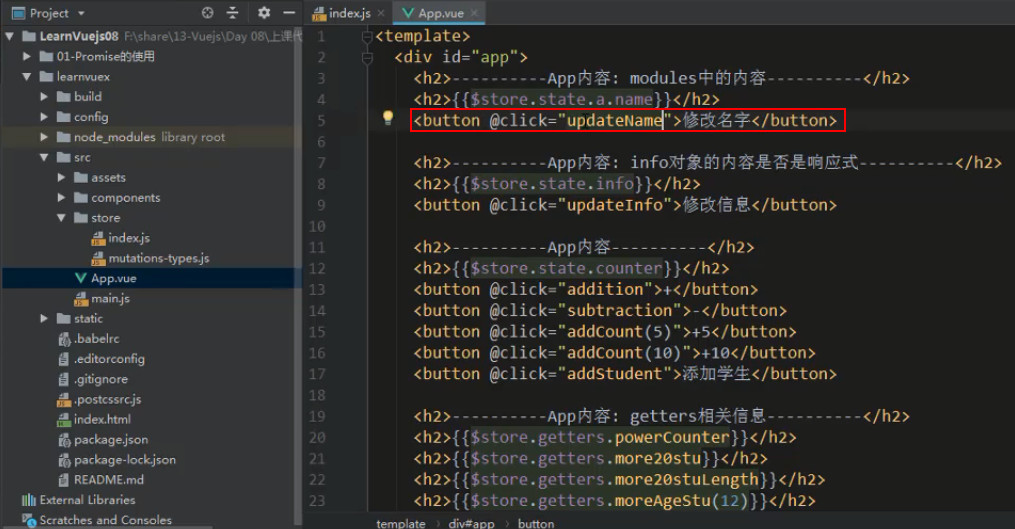This screenshot has width=1015, height=529.
Task: Click the Vue icon next to App.vue in tree
Action: coord(80,278)
